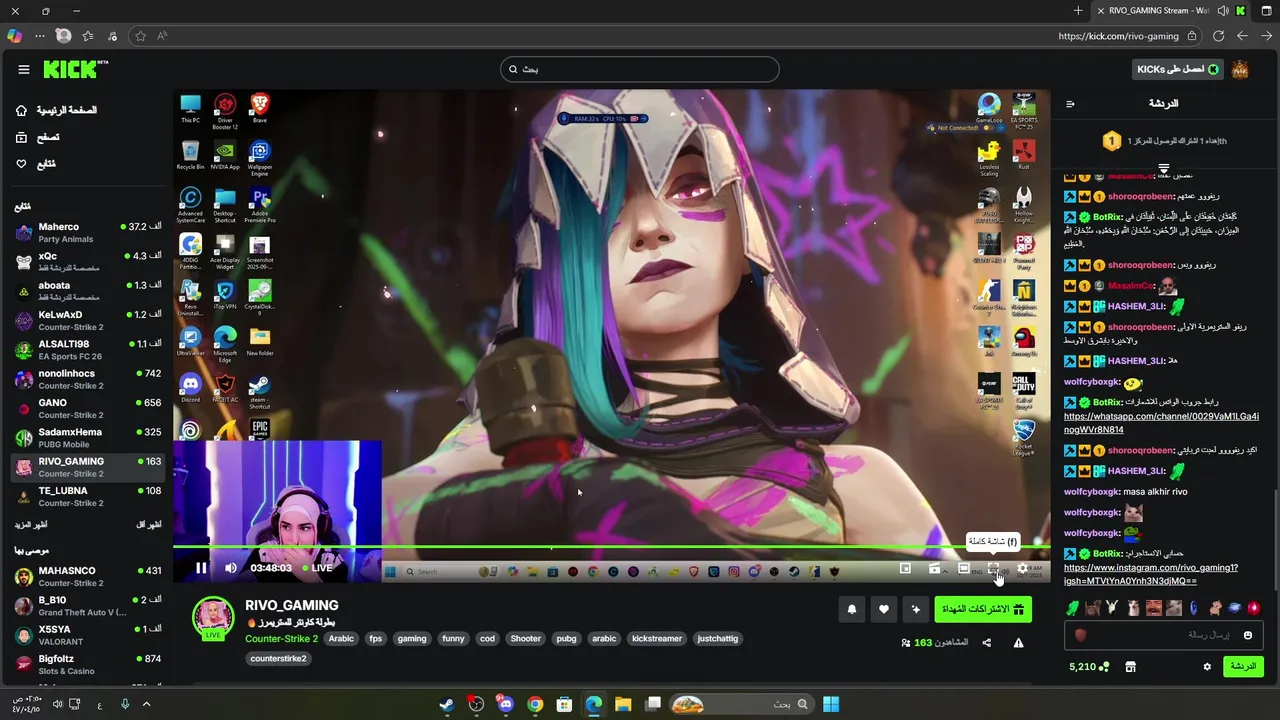
Task: Click the LIVE indicator in the player
Action: tap(317, 568)
